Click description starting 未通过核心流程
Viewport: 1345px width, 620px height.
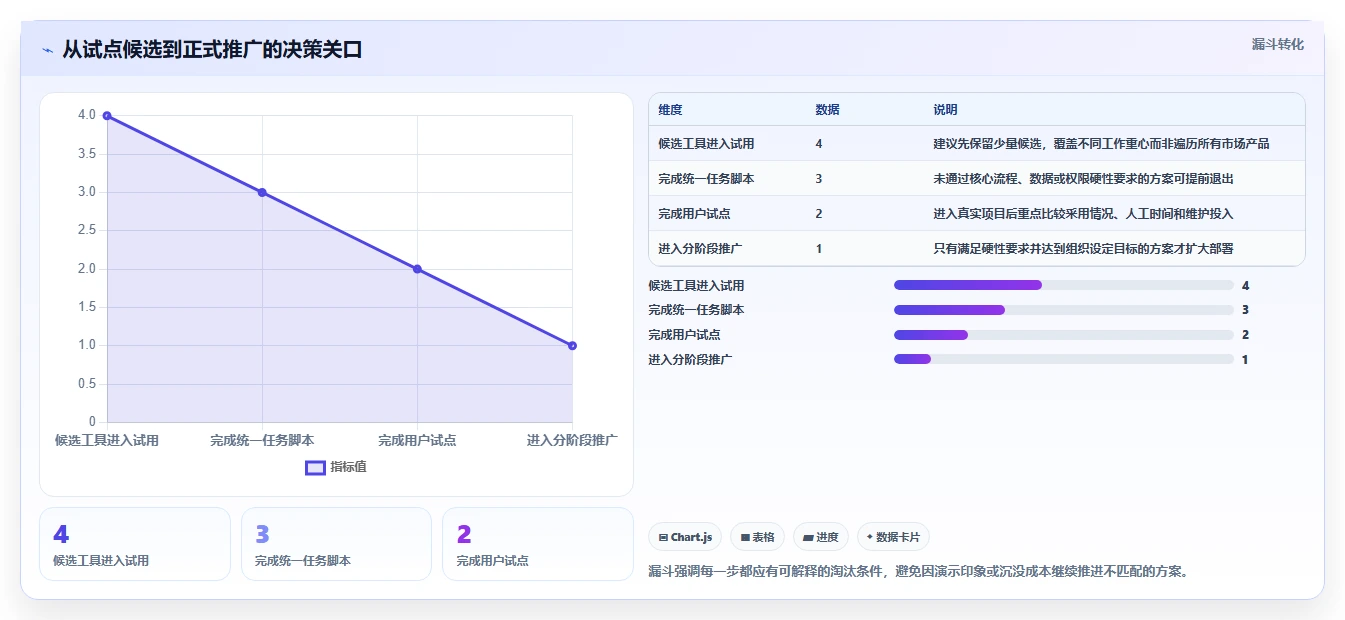tap(1083, 179)
